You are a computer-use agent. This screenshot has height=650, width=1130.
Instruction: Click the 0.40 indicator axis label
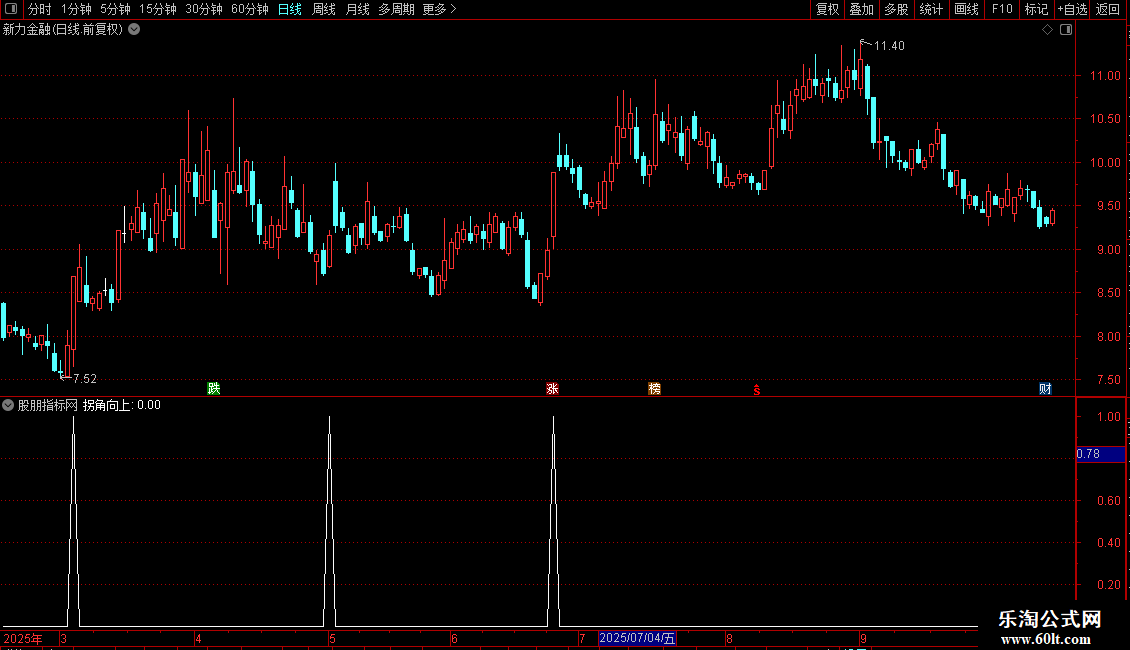[x=1109, y=543]
